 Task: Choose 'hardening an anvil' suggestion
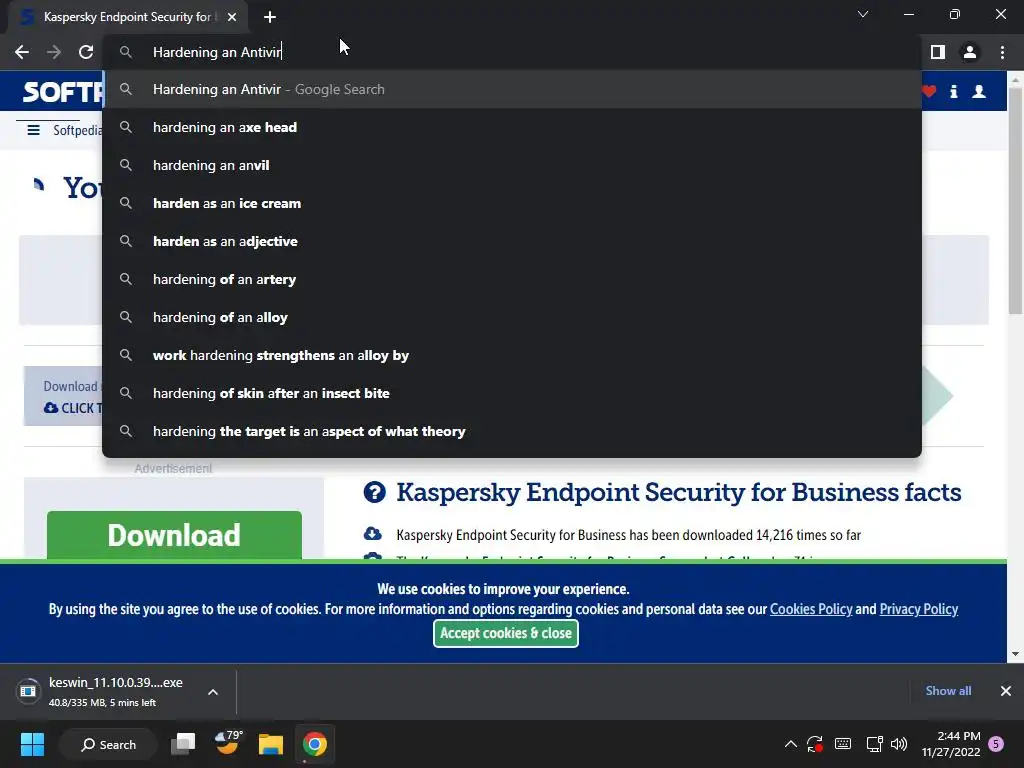coord(512,165)
